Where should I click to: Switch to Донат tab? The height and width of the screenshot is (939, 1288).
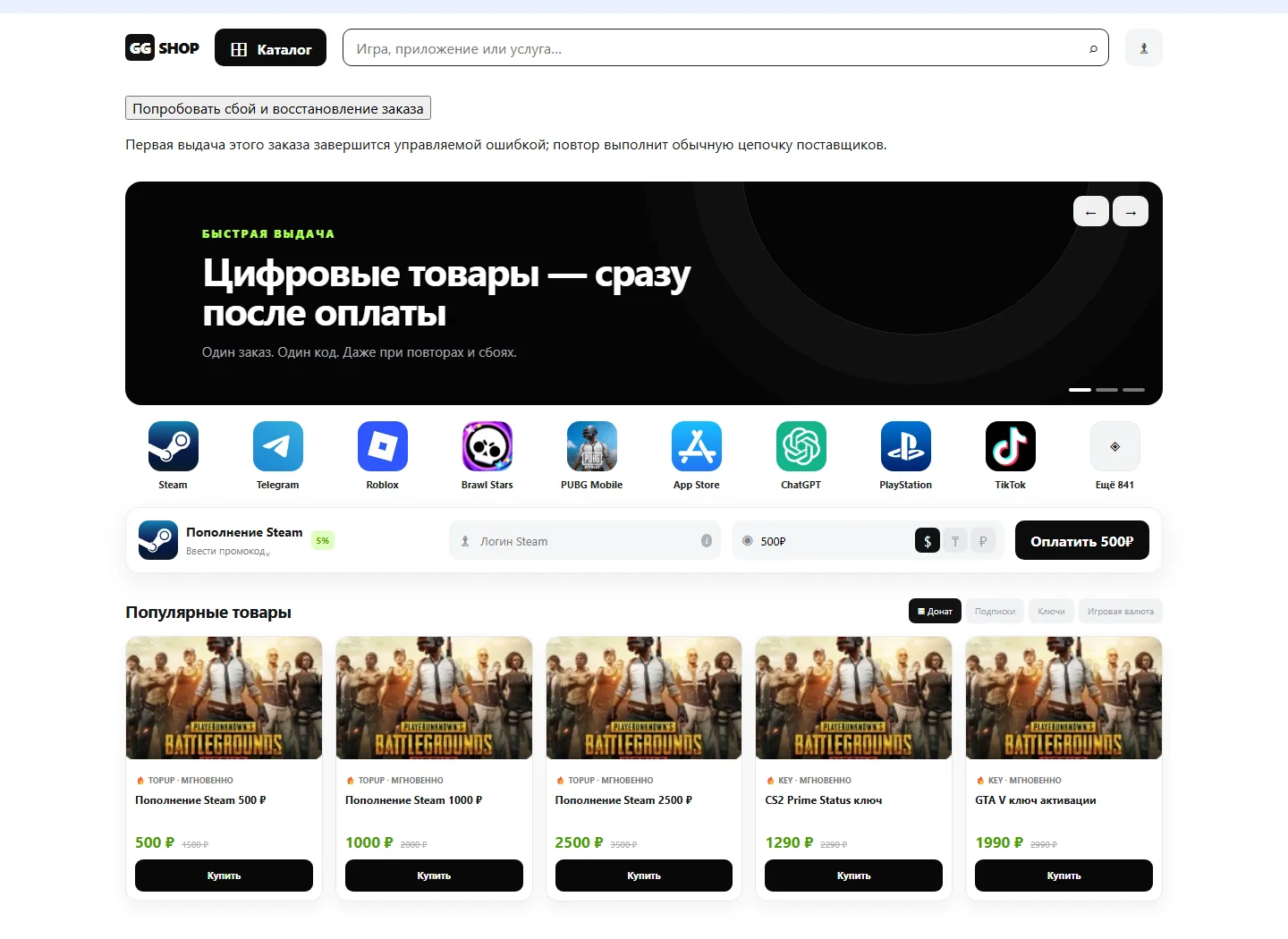pos(935,612)
